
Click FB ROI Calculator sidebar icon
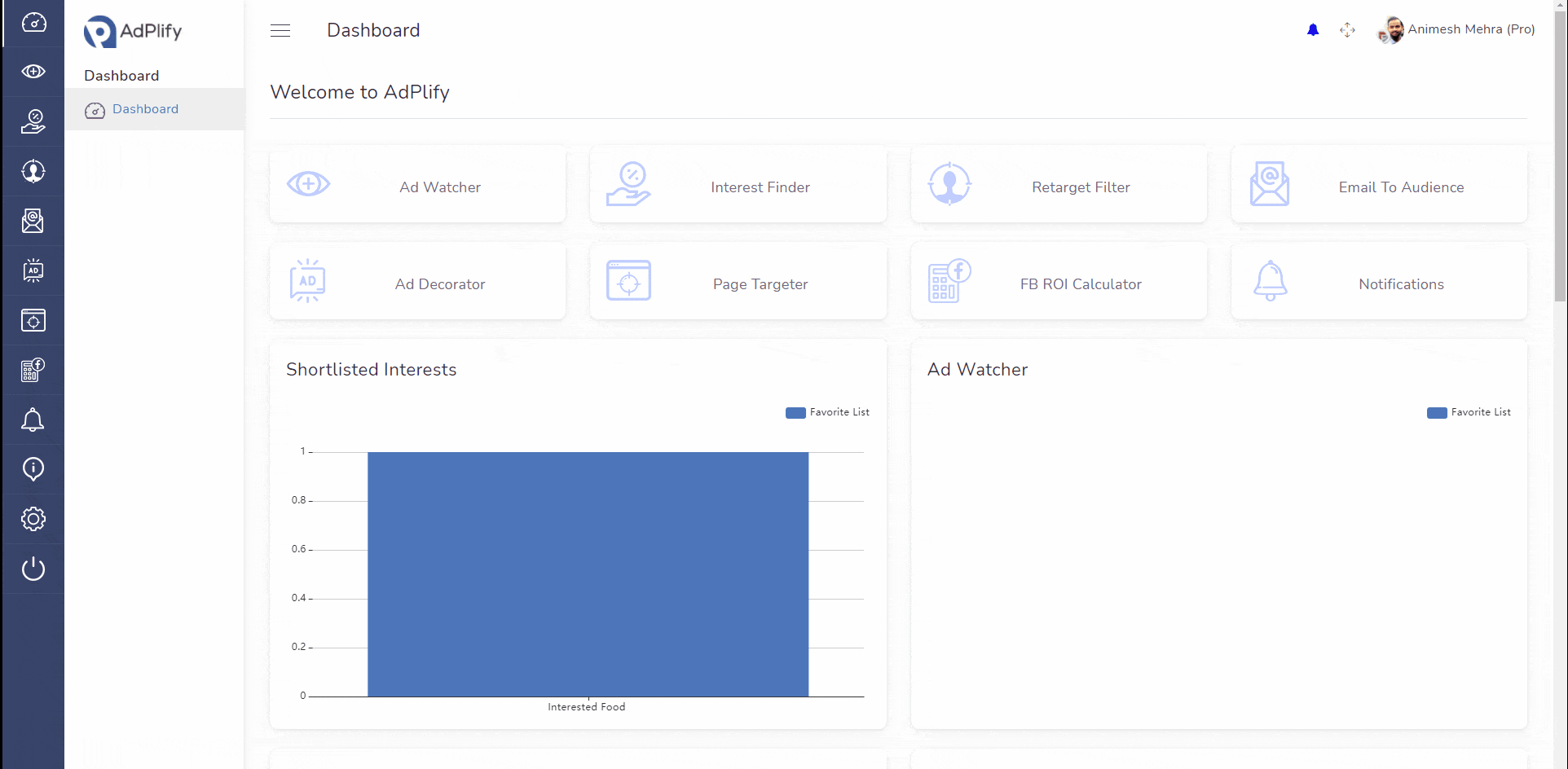coord(33,370)
